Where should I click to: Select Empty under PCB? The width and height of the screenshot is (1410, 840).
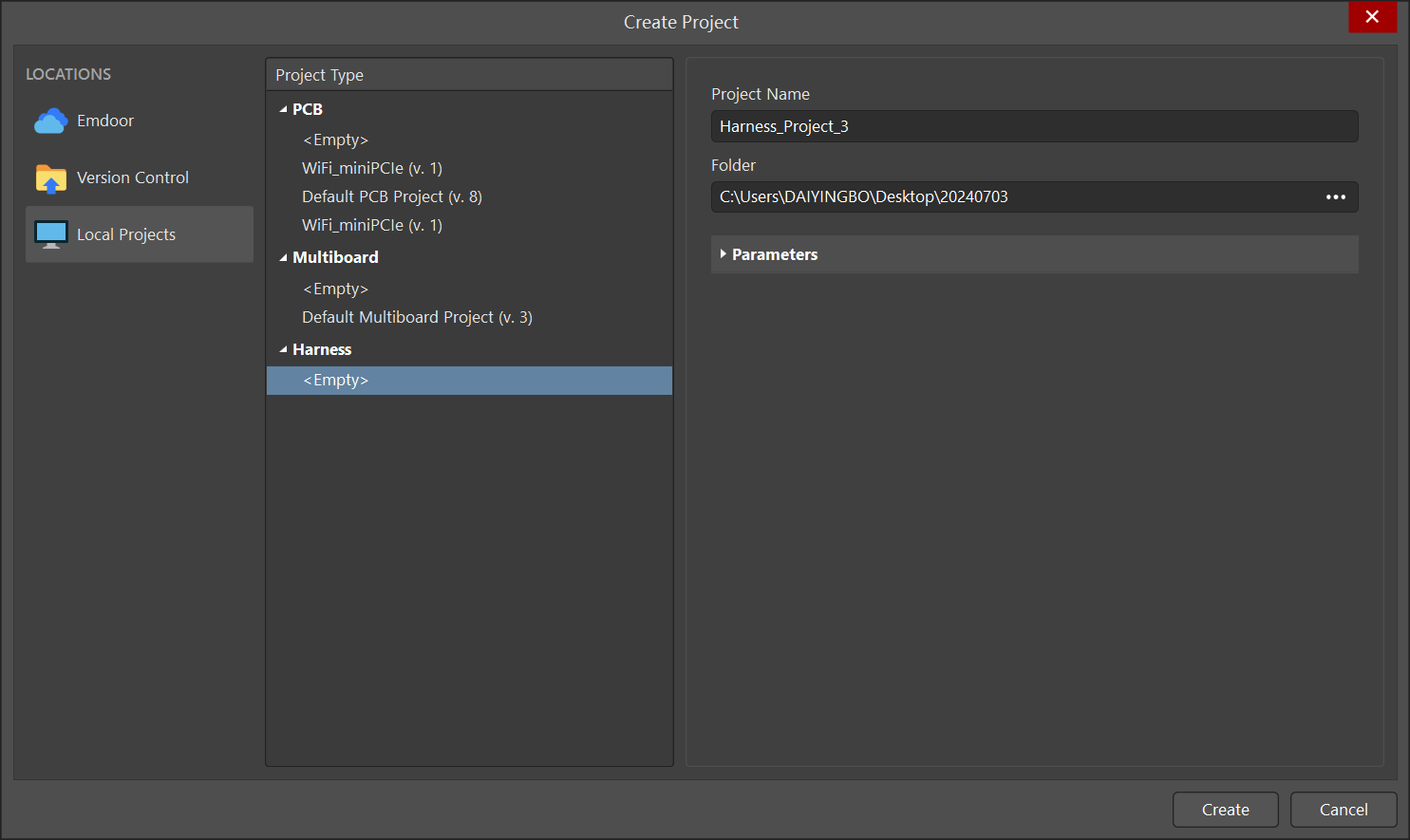[335, 140]
